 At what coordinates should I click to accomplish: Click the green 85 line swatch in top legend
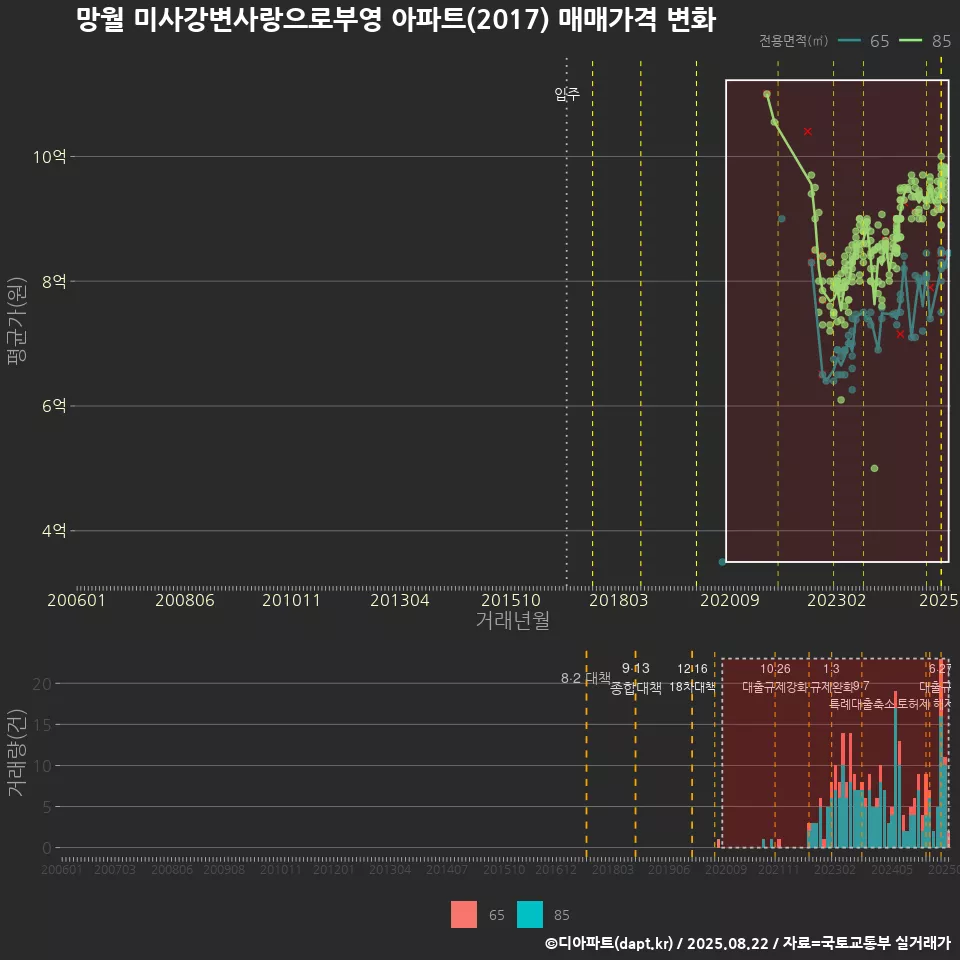tap(910, 41)
